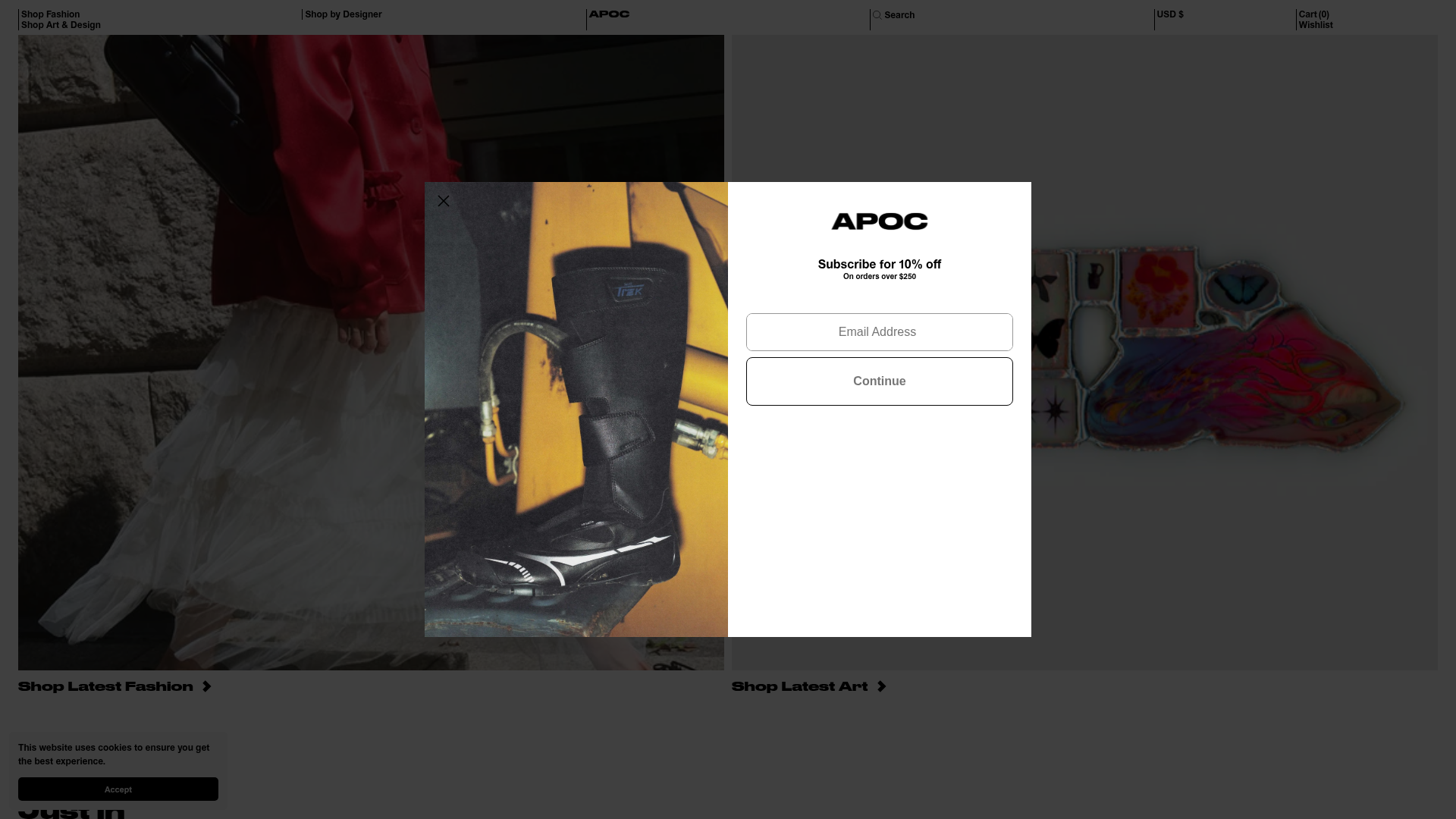Open the Shop Latest Fashion link
Viewport: 1456px width, 819px height.
point(105,686)
